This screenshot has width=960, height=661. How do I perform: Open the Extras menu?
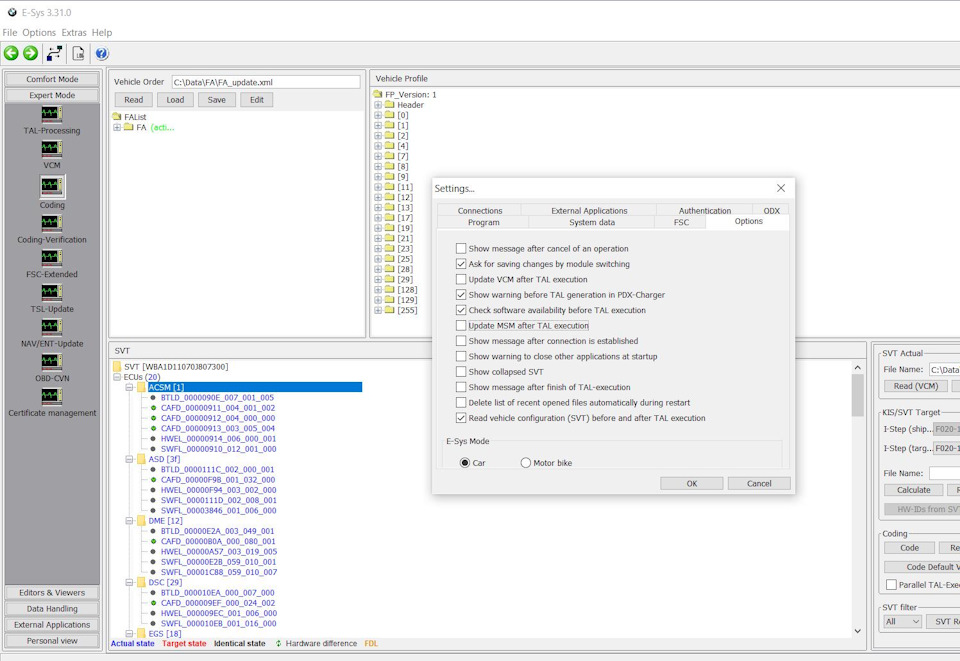coord(74,32)
